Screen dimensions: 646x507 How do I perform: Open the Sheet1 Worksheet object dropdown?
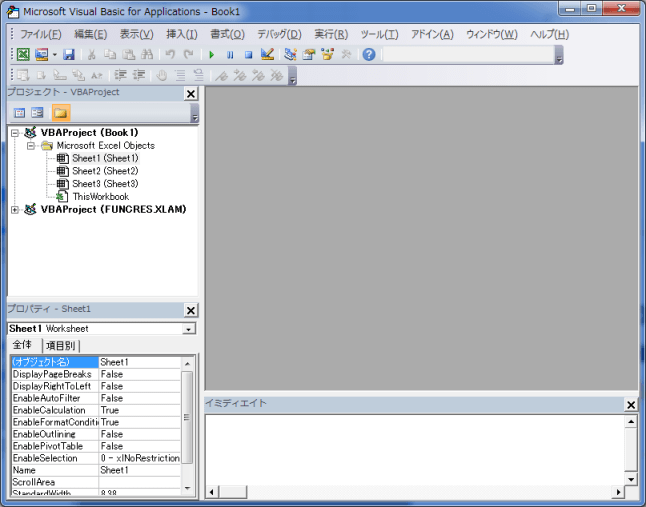(x=189, y=329)
